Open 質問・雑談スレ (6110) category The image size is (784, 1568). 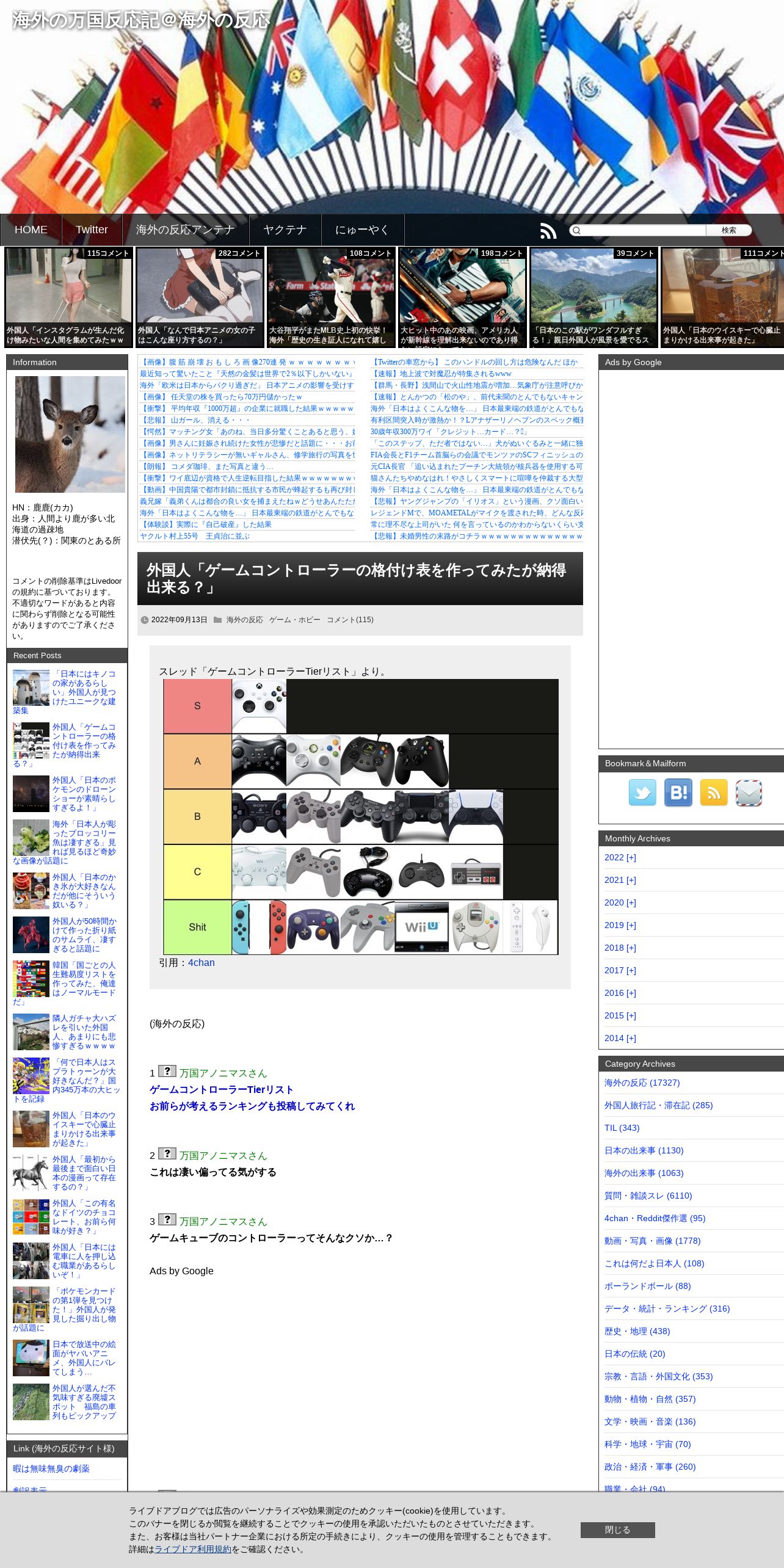[648, 1196]
